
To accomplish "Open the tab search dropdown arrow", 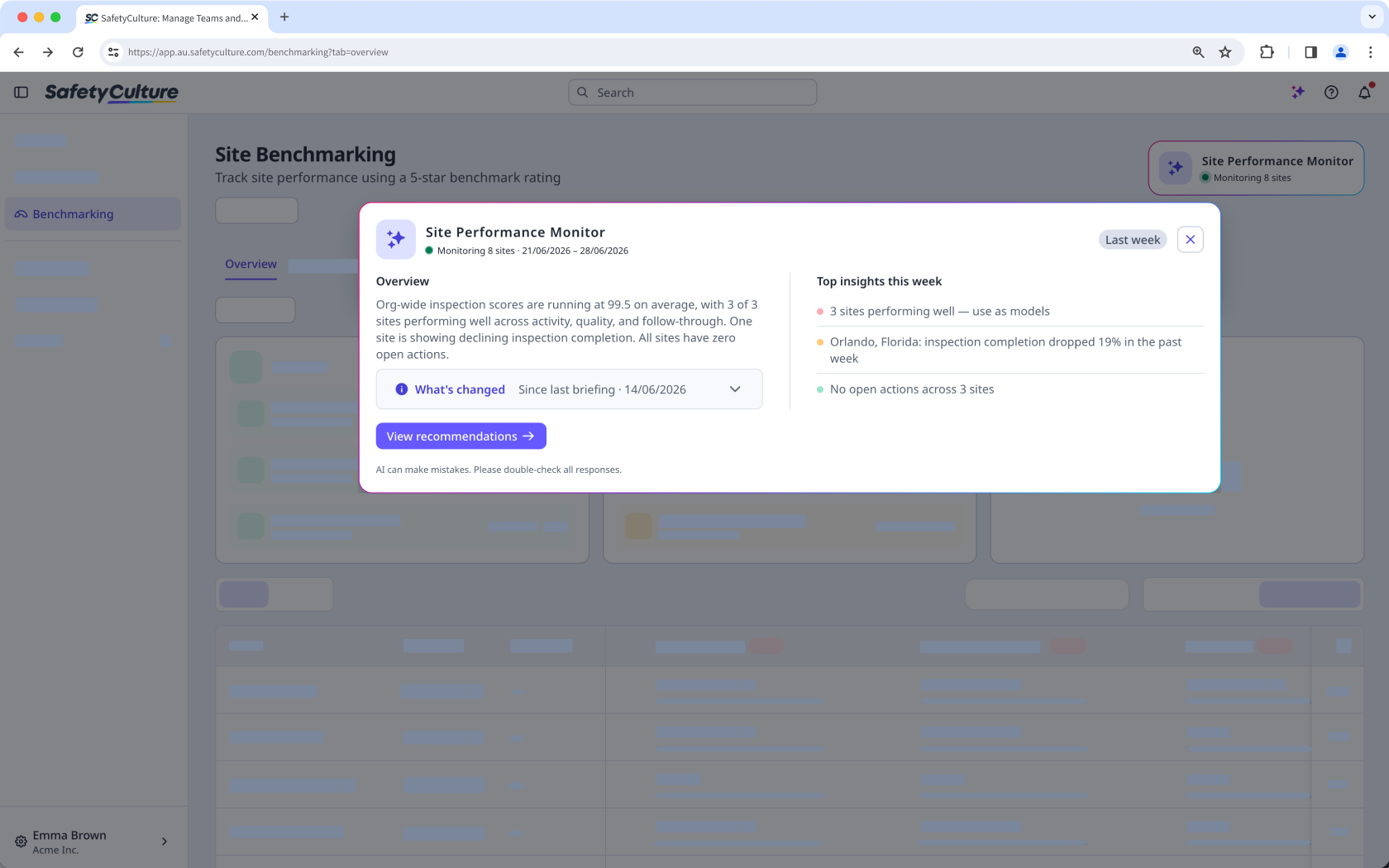I will (x=1372, y=17).
